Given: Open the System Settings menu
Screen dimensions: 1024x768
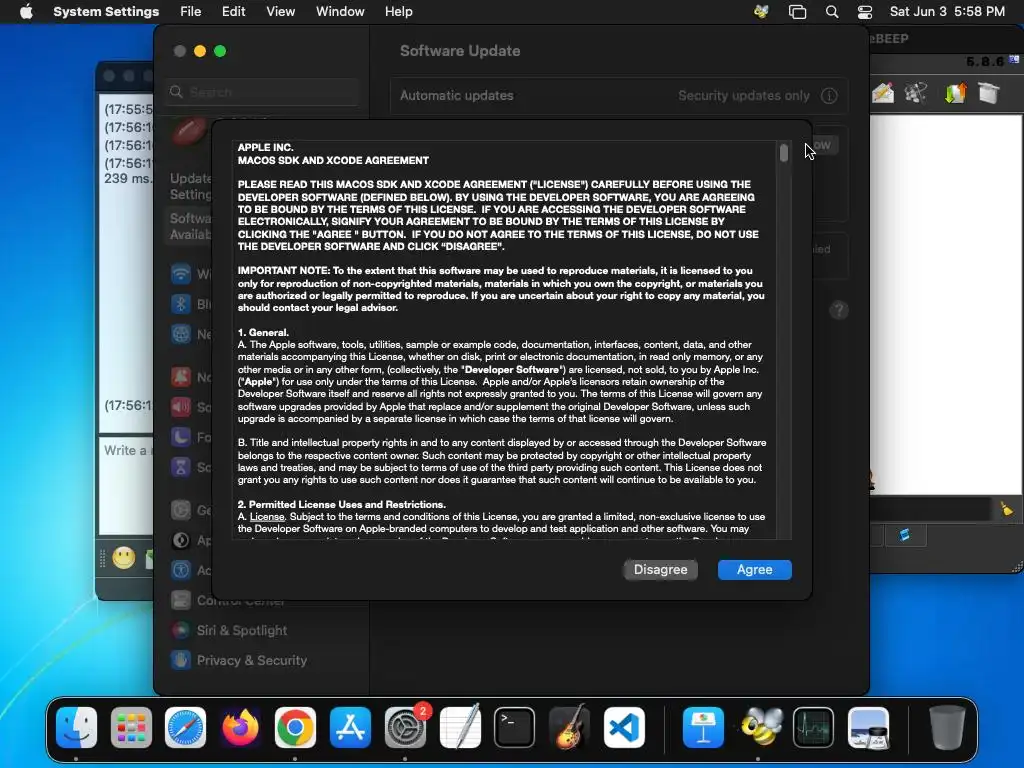Looking at the screenshot, I should 106,12.
